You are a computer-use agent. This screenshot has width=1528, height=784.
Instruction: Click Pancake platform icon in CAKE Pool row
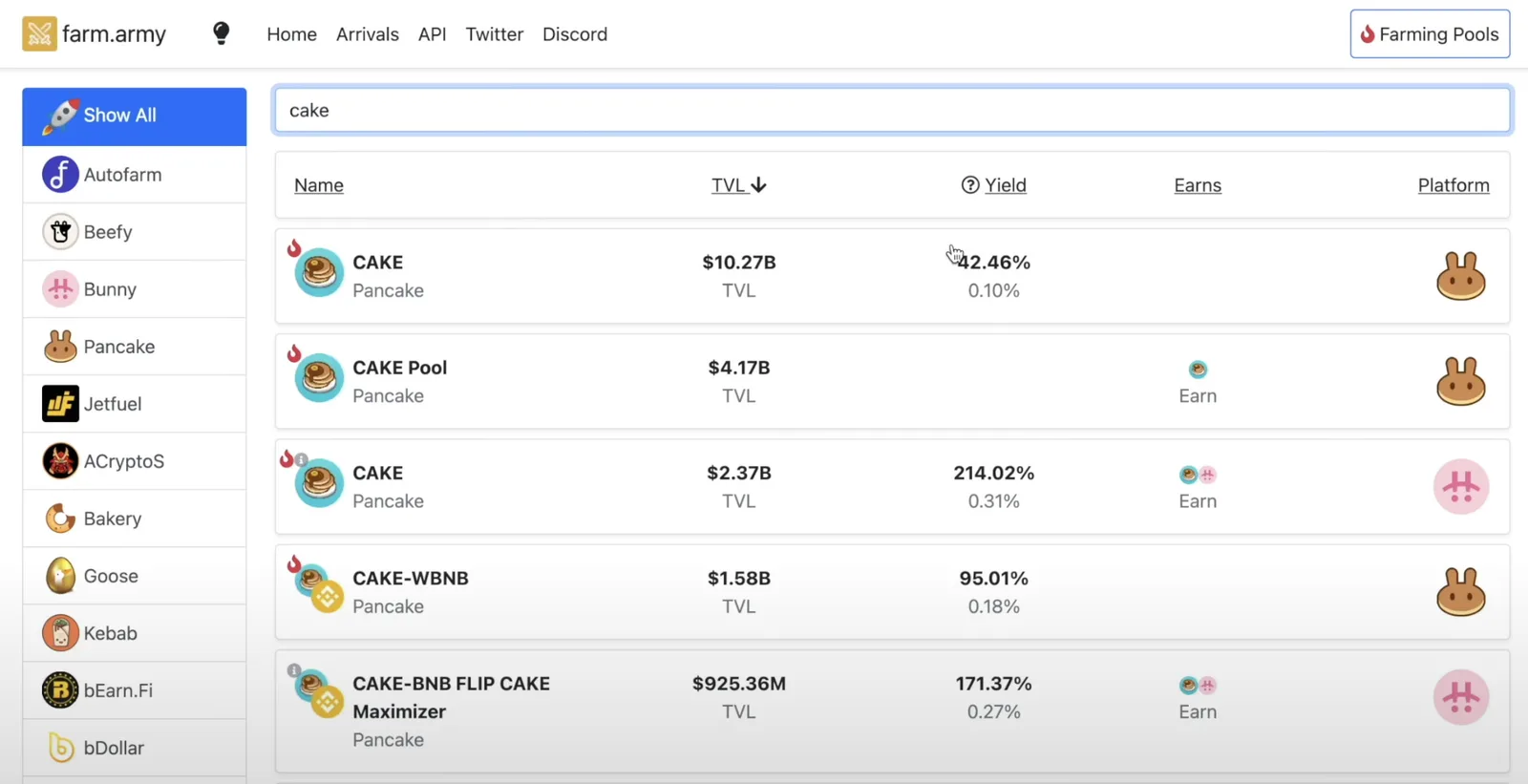coord(1461,381)
